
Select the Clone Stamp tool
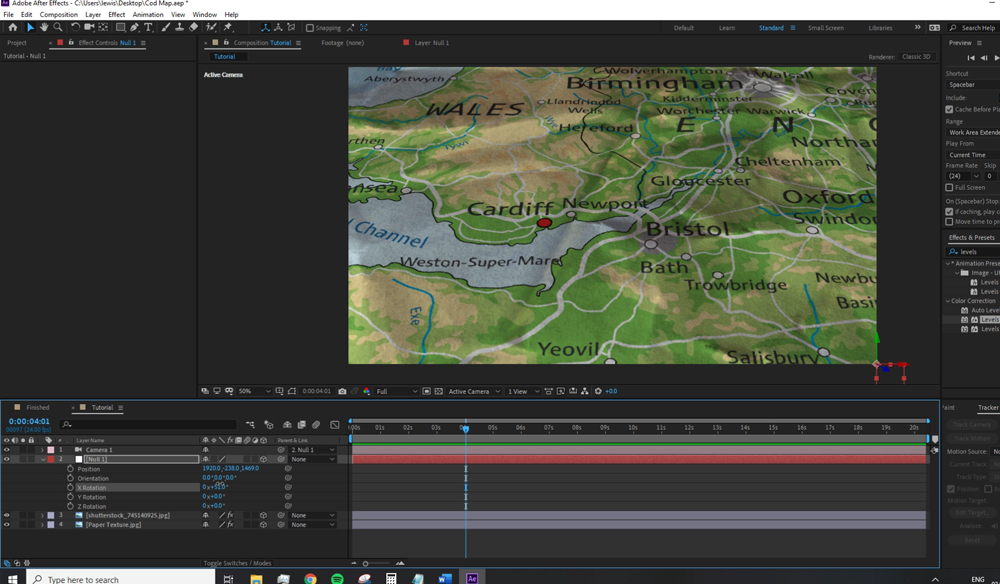coord(180,27)
